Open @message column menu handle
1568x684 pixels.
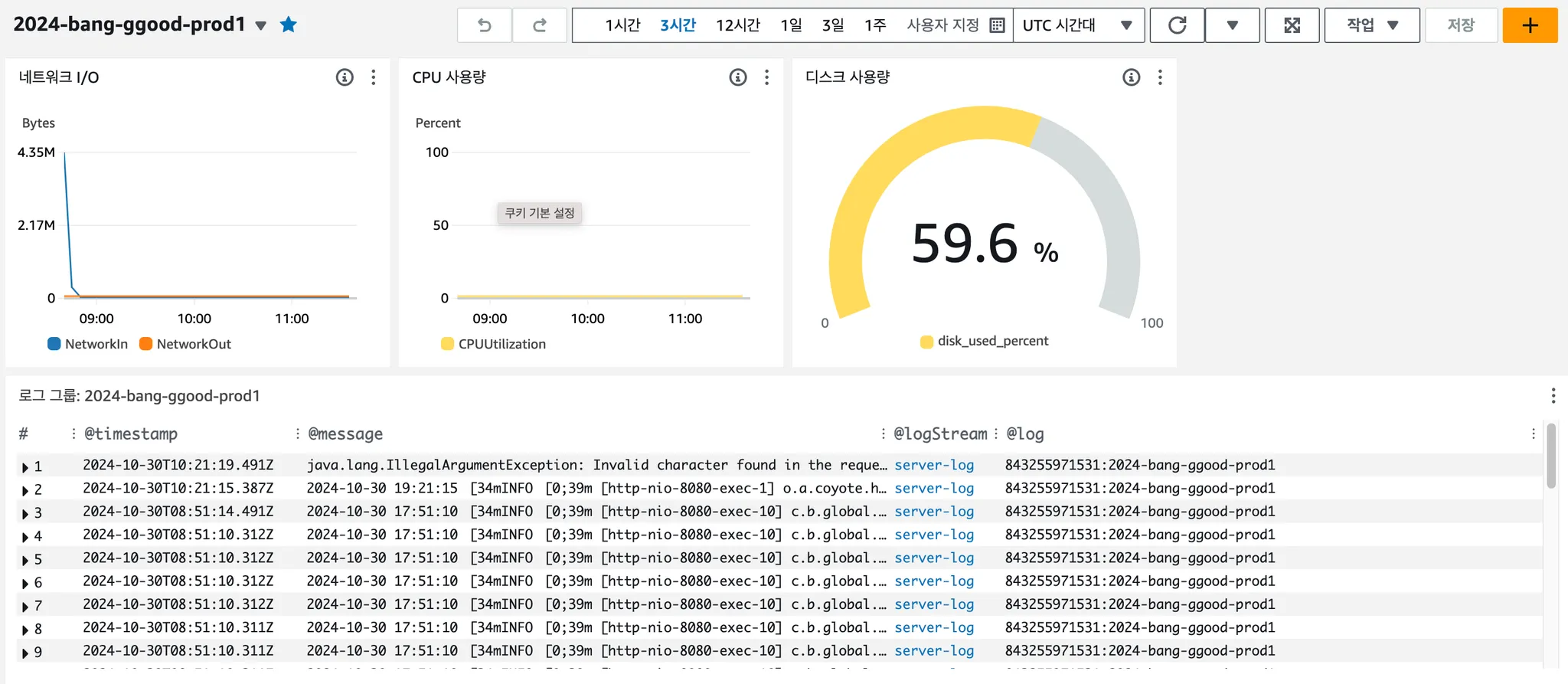(883, 434)
